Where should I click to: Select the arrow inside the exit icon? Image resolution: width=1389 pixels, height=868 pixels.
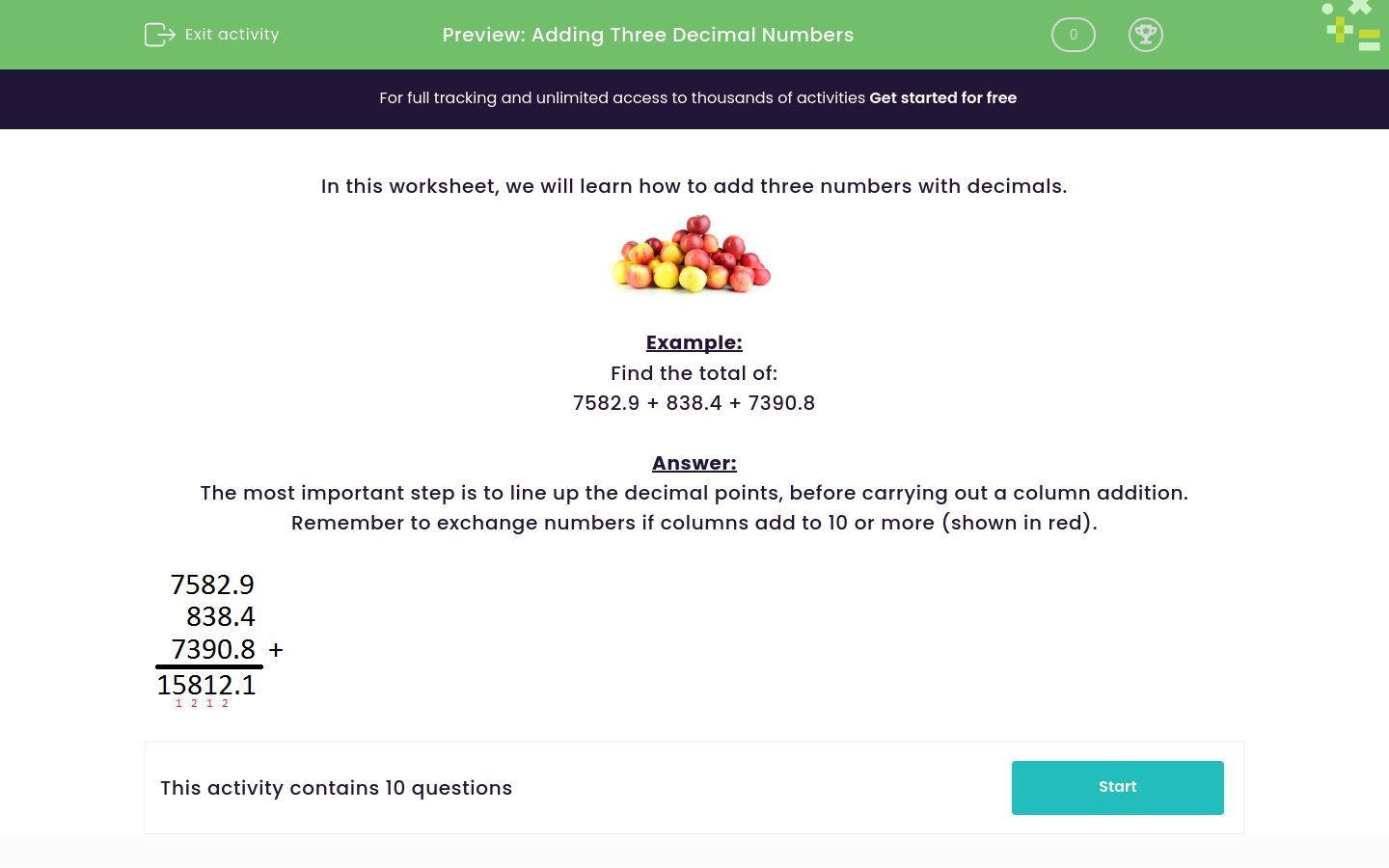[x=166, y=35]
